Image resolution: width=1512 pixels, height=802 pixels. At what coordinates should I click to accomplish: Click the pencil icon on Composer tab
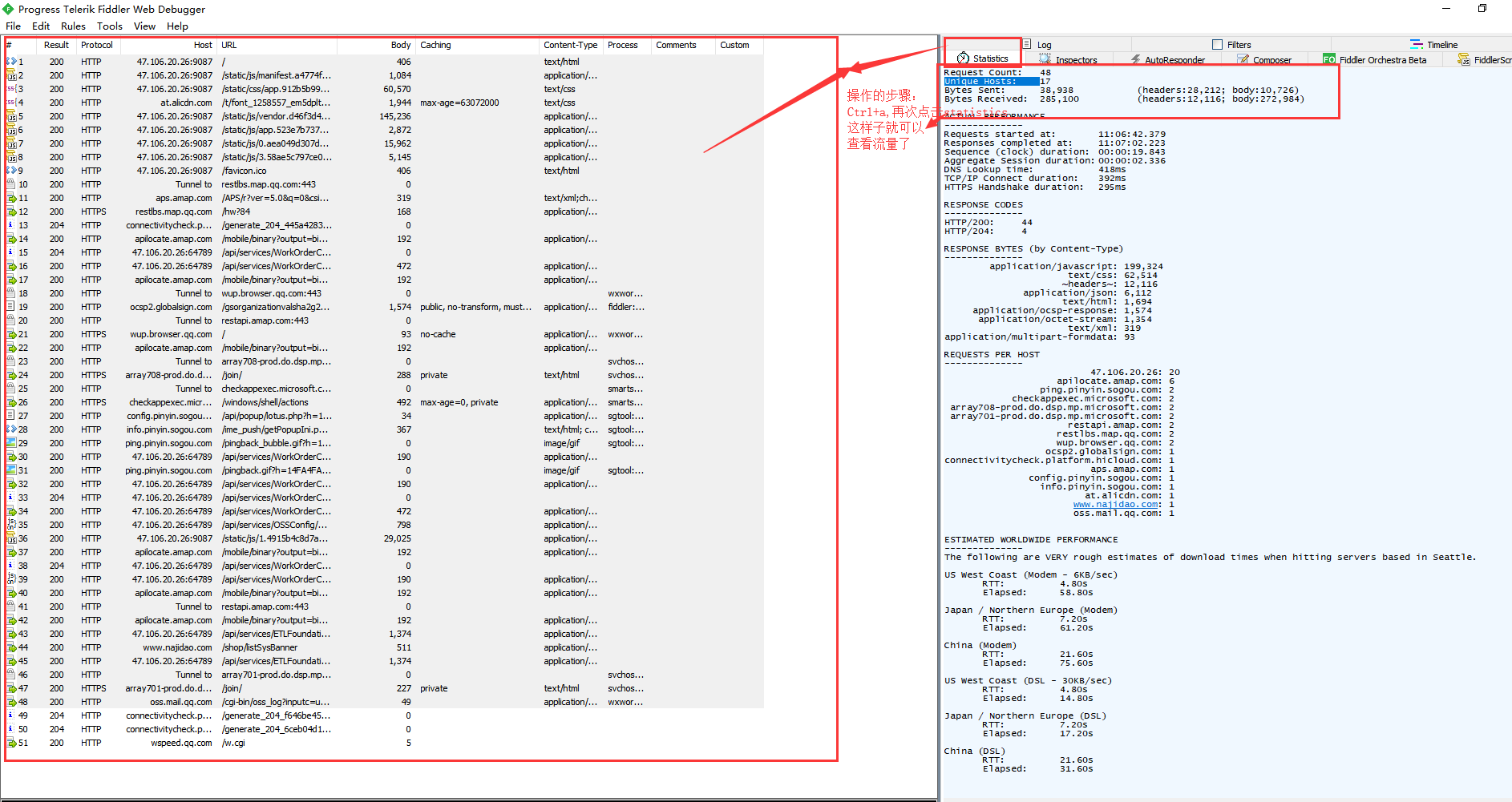[x=1243, y=59]
